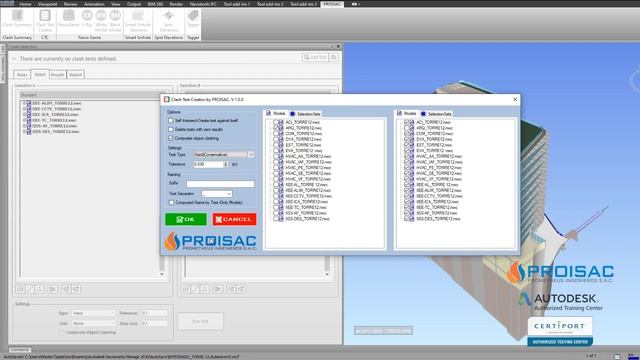Switch to the Rules tab in Clash Detective
Viewport: 640px width, 360px height.
[x=22, y=75]
